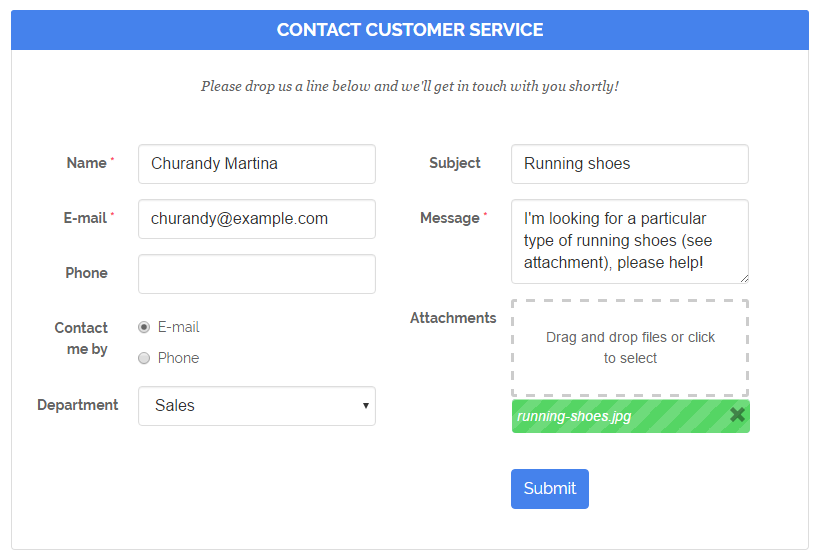Focus the empty Phone field
The width and height of the screenshot is (820, 560).
tap(257, 274)
